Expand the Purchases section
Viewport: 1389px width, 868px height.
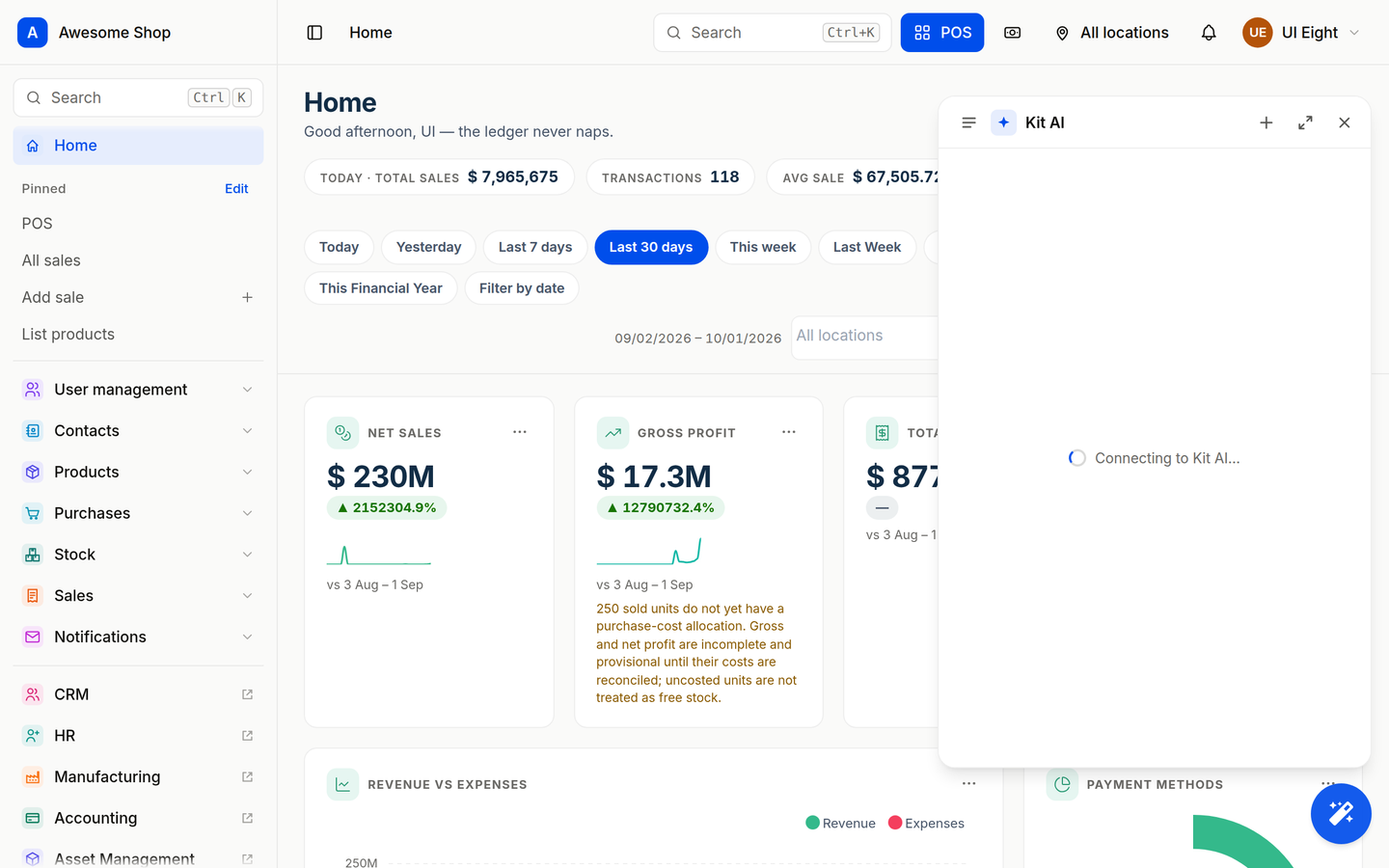pos(138,513)
